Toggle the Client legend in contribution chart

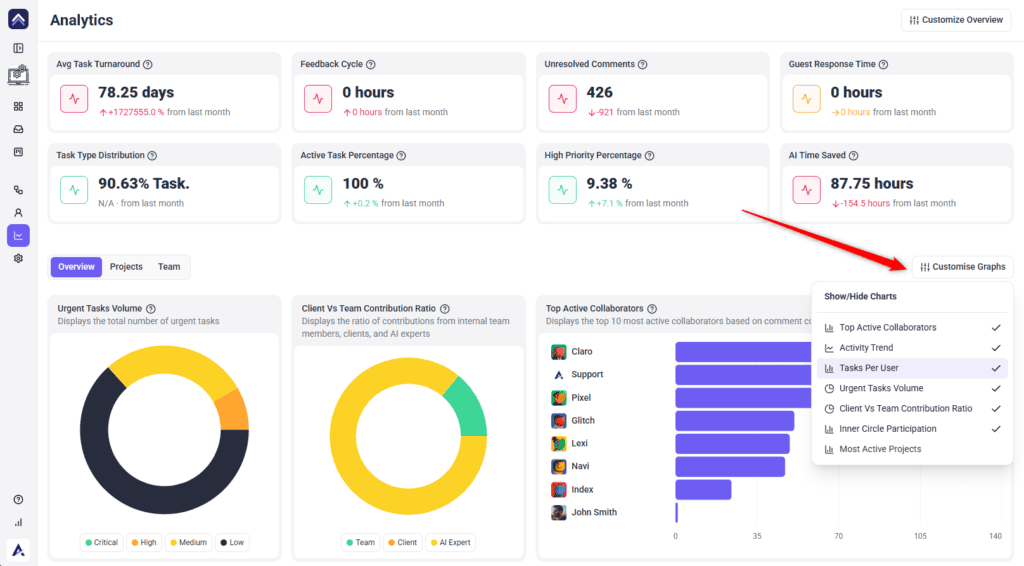point(402,542)
